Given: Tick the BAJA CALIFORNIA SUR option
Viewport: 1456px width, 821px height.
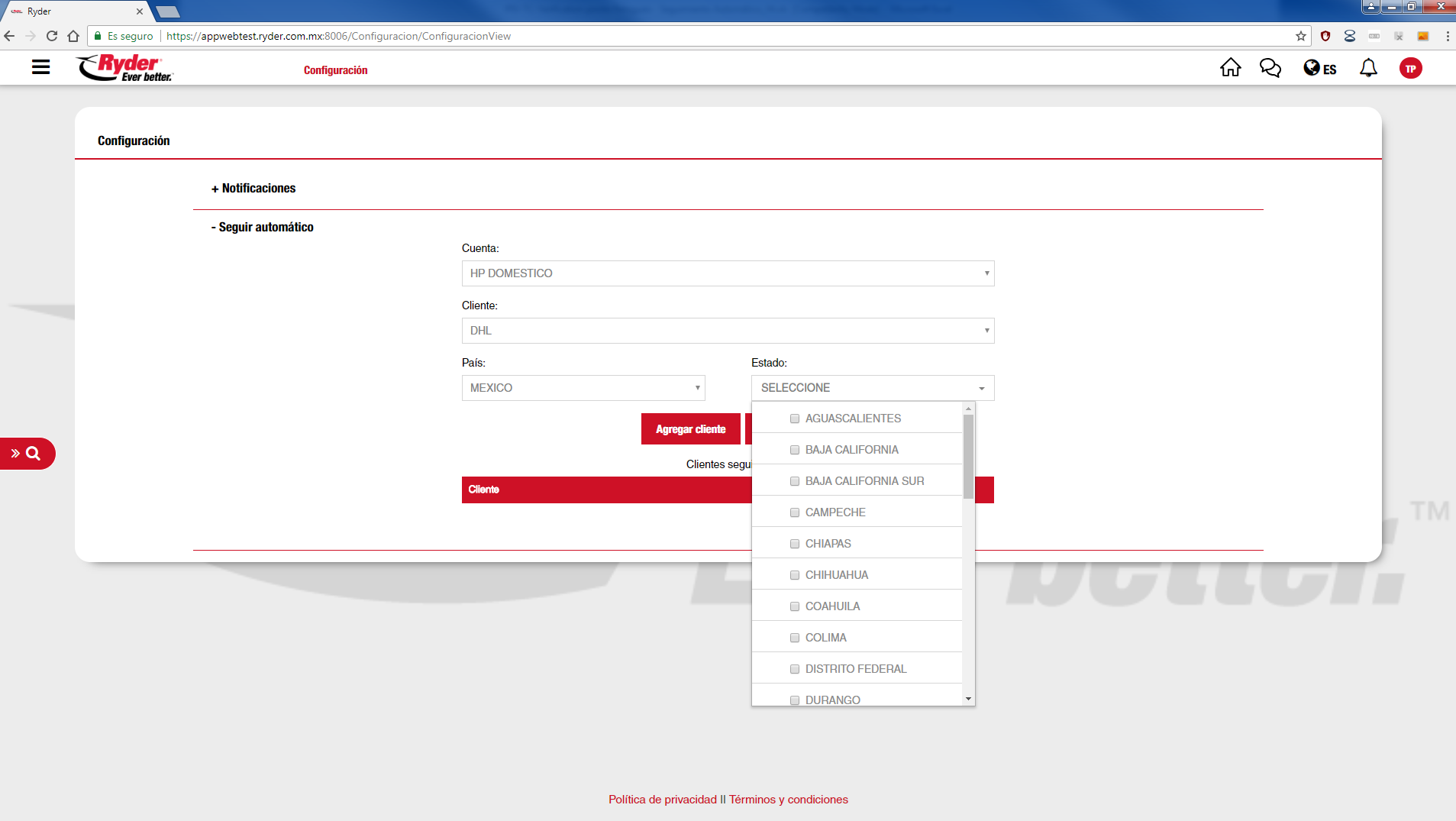Looking at the screenshot, I should click(795, 481).
